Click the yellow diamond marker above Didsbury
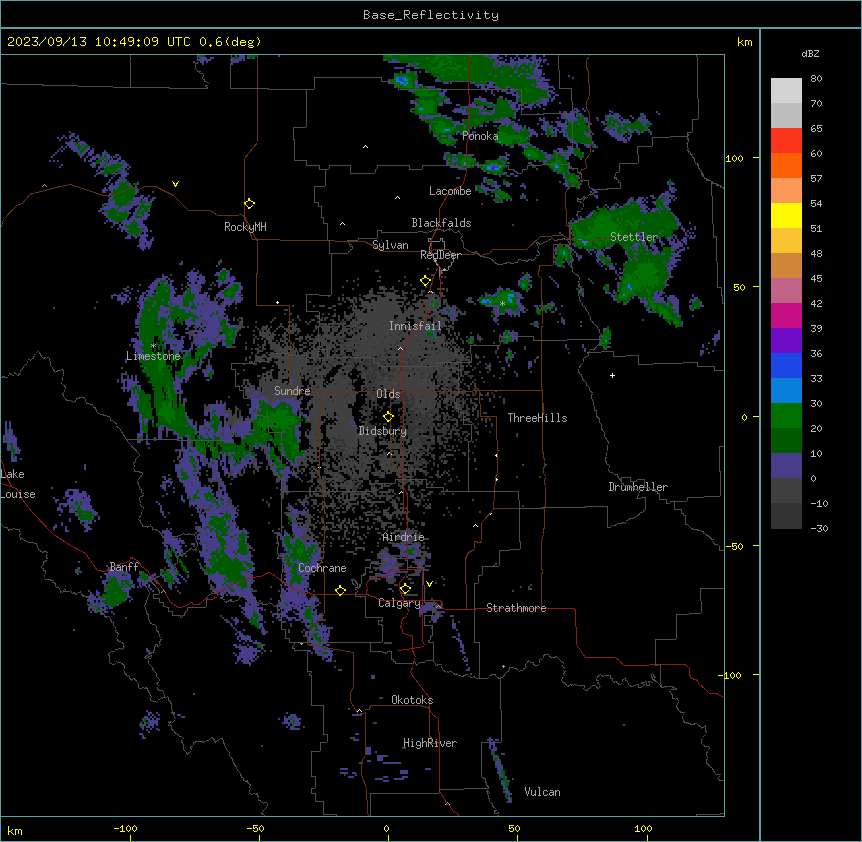The width and height of the screenshot is (862, 842). (388, 417)
